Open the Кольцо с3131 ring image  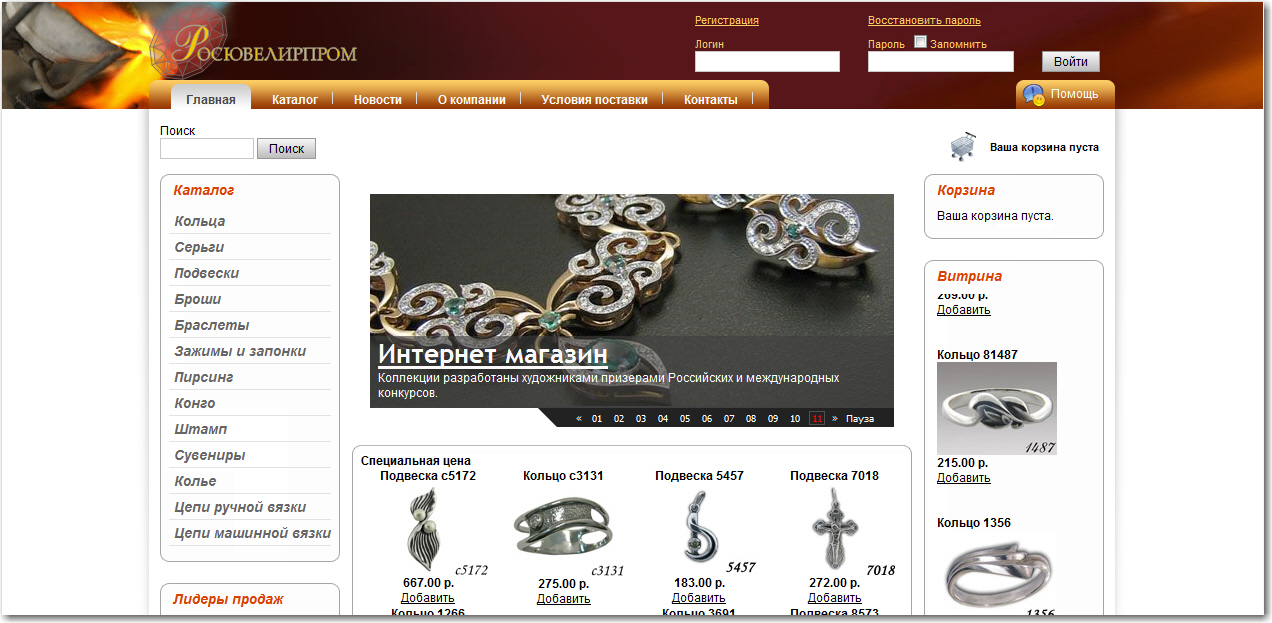(x=562, y=525)
